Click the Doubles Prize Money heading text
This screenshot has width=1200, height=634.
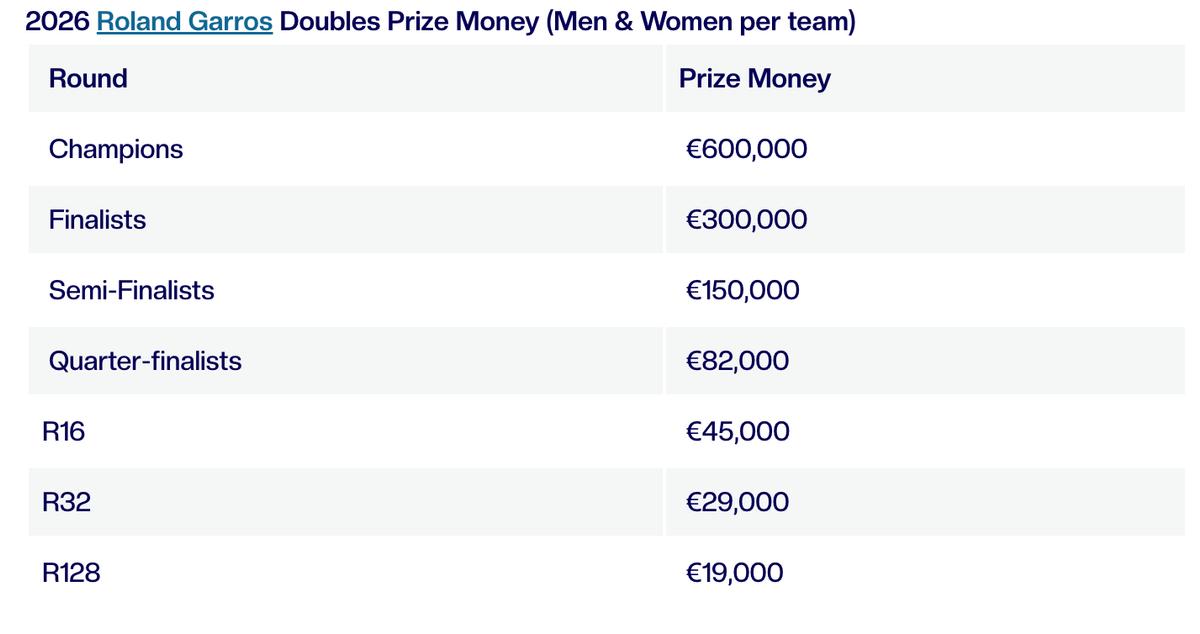410,22
